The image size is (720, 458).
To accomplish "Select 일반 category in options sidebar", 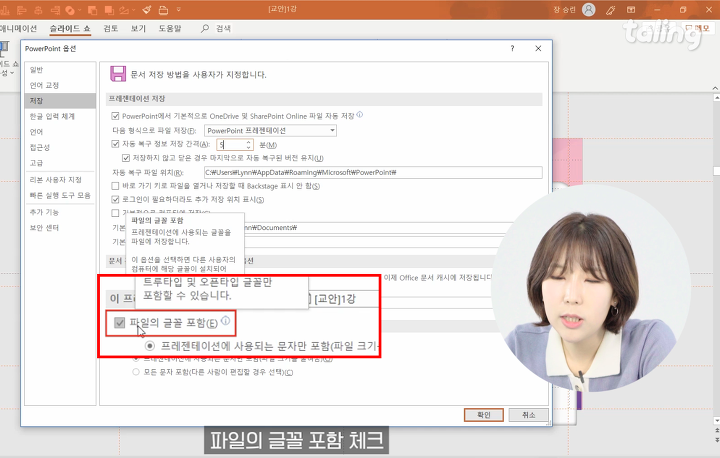I will [60, 69].
